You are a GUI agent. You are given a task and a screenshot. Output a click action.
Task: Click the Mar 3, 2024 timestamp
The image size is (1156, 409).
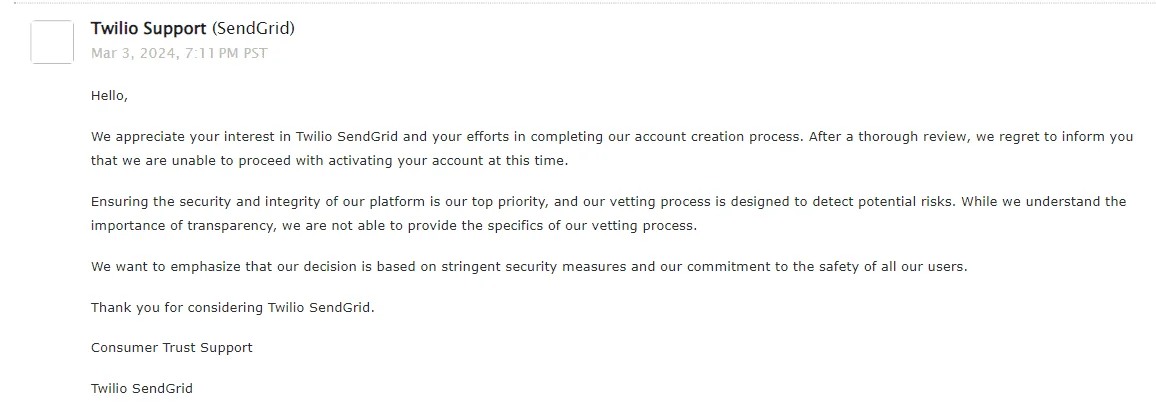179,53
